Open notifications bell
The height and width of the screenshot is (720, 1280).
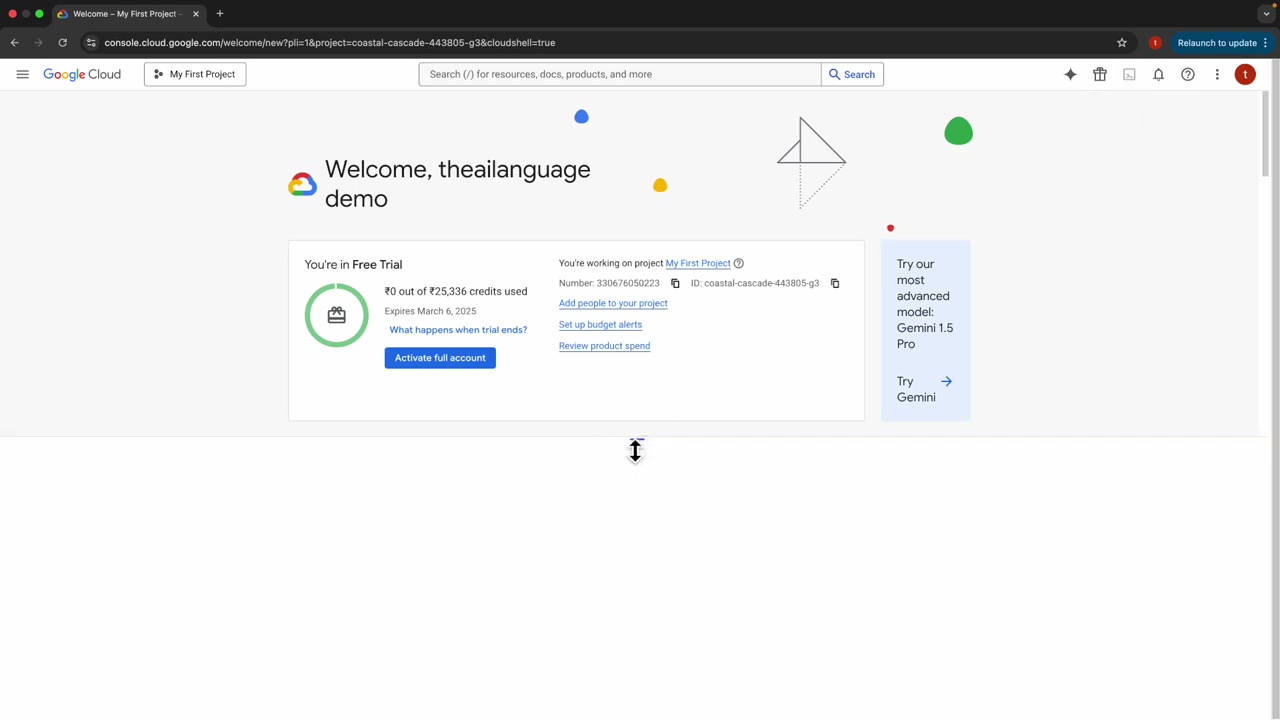[x=1158, y=74]
